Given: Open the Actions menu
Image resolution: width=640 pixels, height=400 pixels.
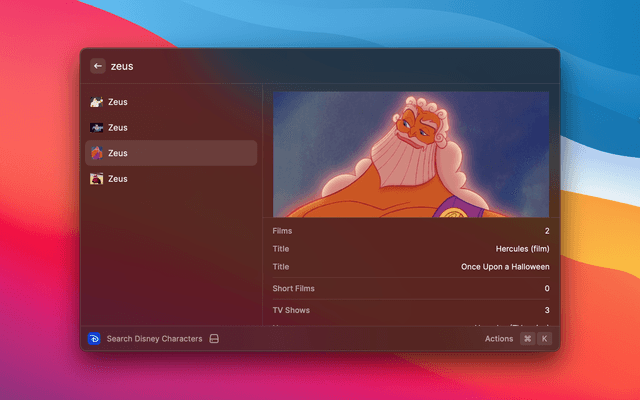Looking at the screenshot, I should click(x=499, y=339).
